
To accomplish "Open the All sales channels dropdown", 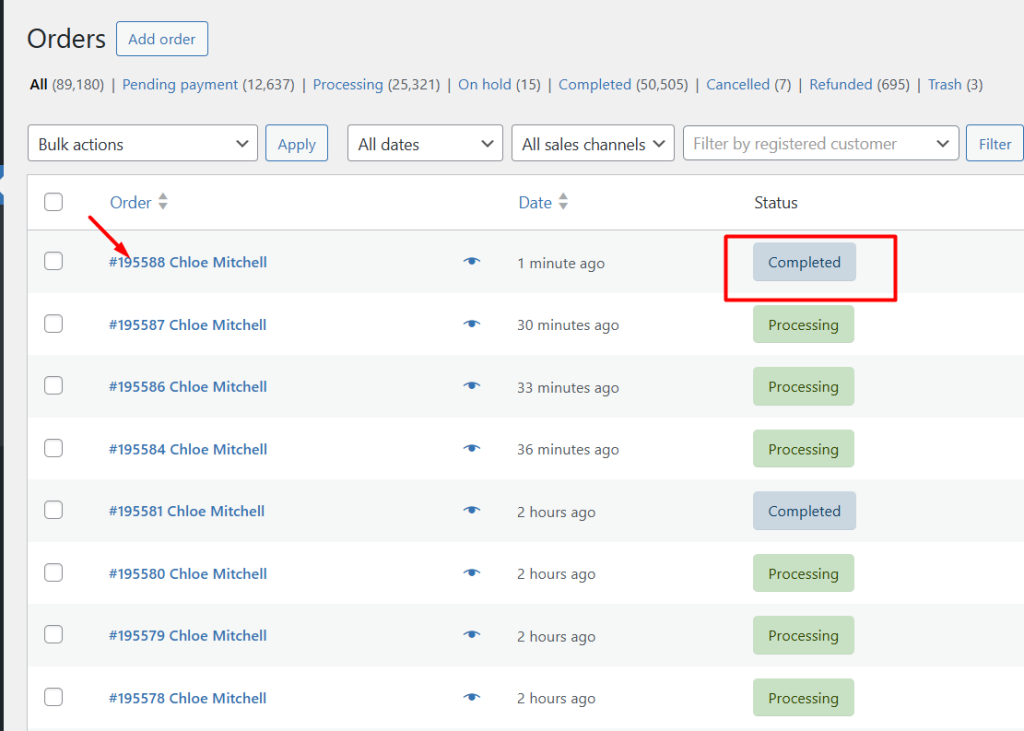I will point(592,143).
